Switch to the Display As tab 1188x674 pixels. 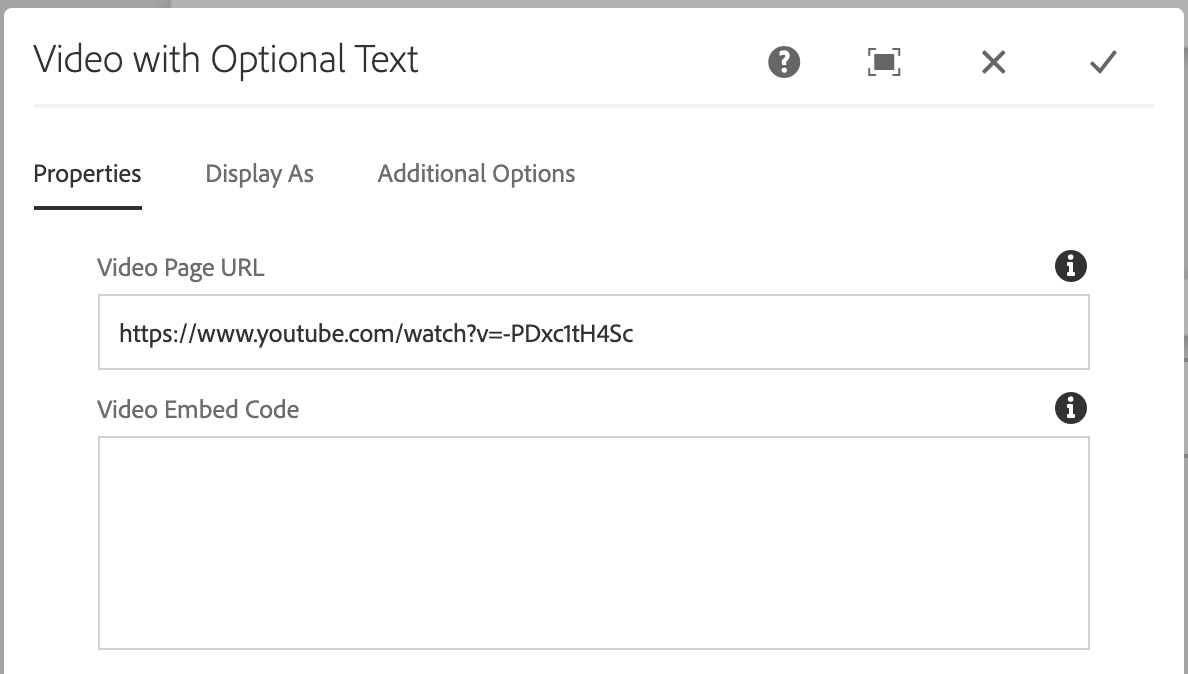point(259,174)
